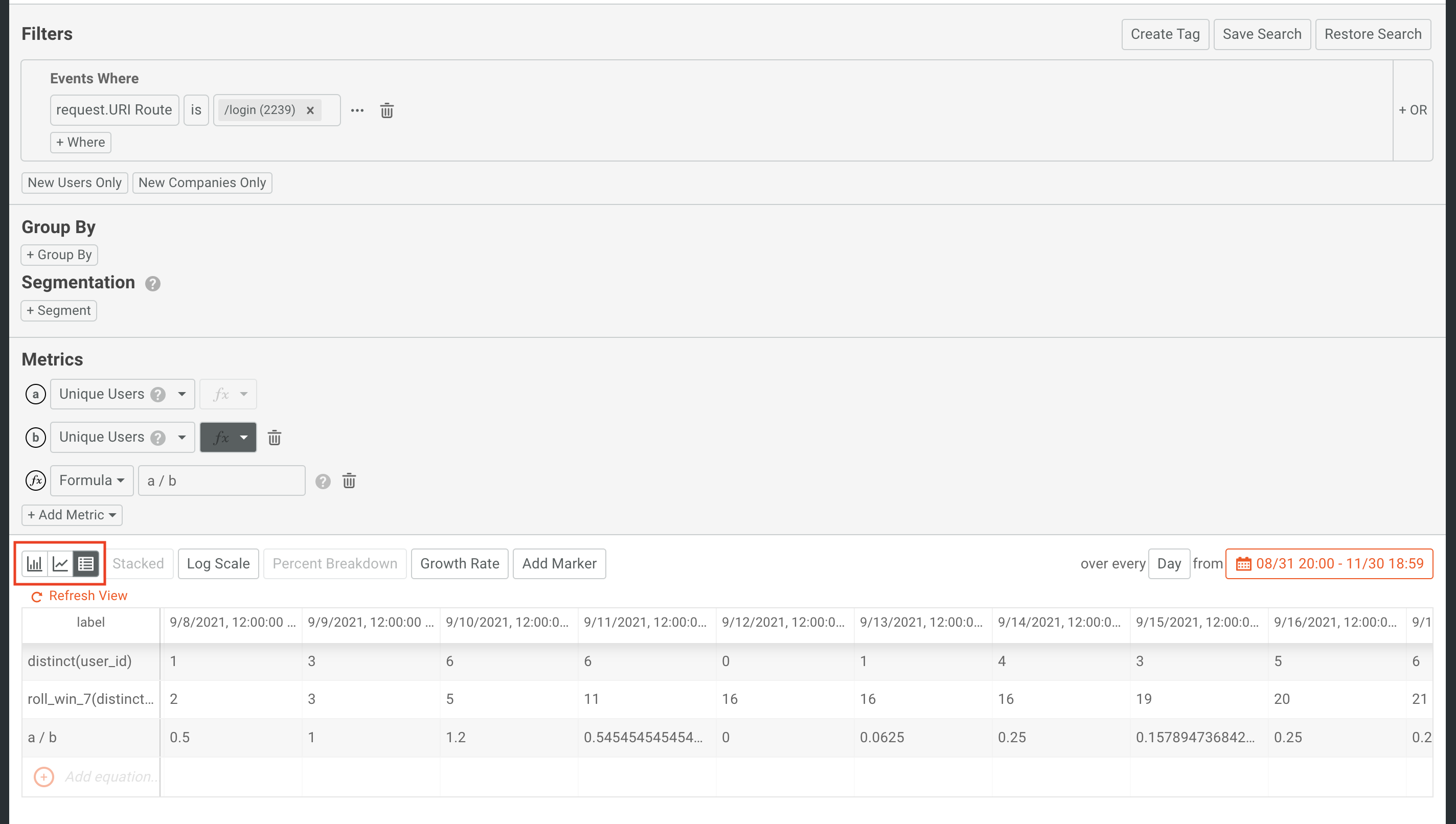Select the bar chart view icon
Viewport: 1456px width, 824px height.
click(35, 563)
